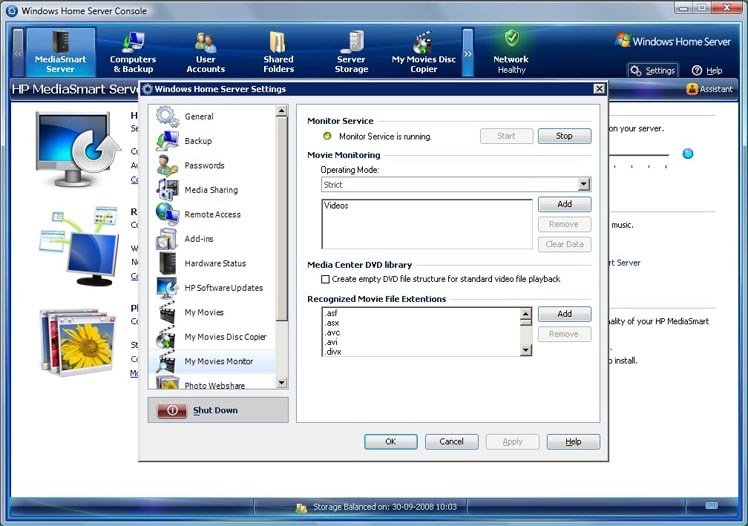Click extensions list scroll up arrow

(x=526, y=313)
